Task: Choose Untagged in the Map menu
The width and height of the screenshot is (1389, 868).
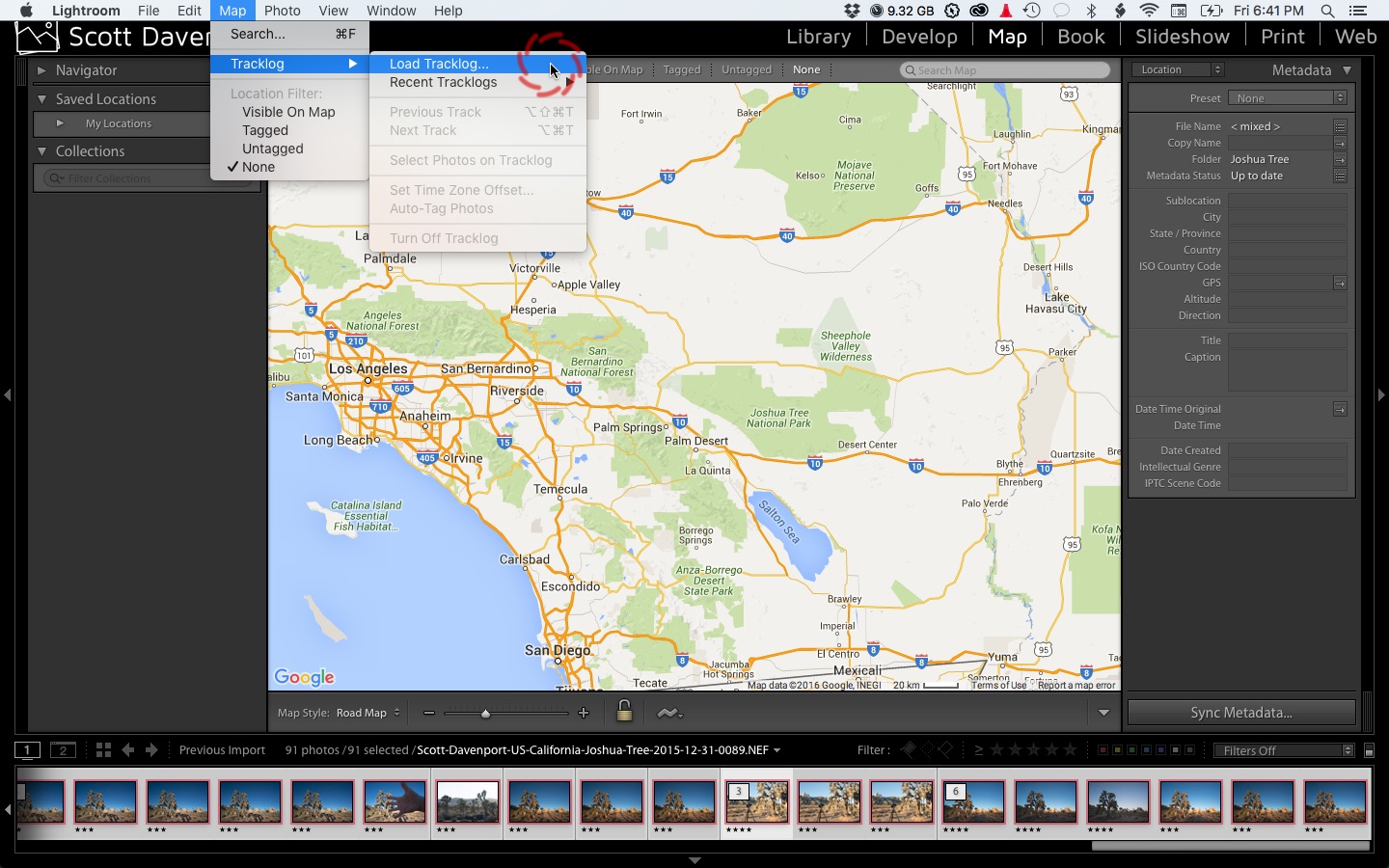Action: click(x=273, y=149)
